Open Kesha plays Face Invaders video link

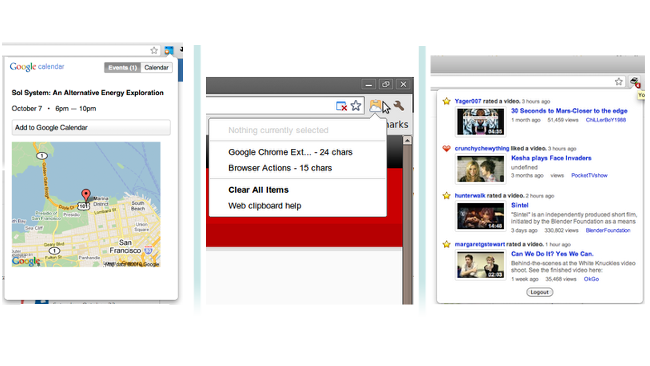(551, 158)
